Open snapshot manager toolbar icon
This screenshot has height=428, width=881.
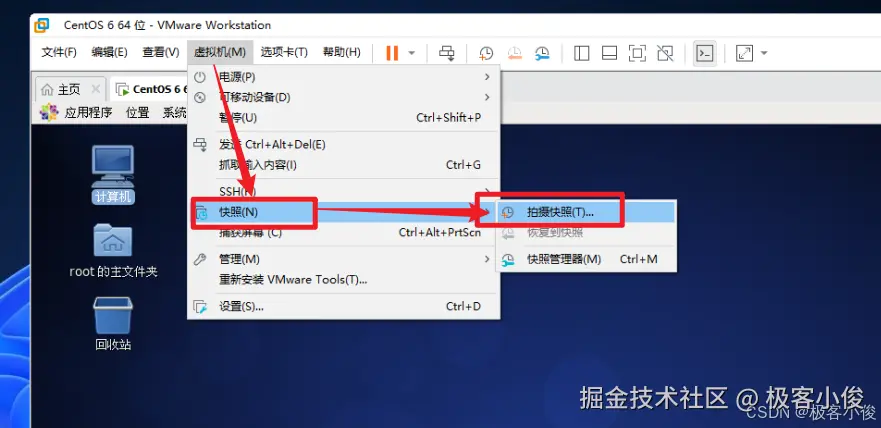coord(542,53)
